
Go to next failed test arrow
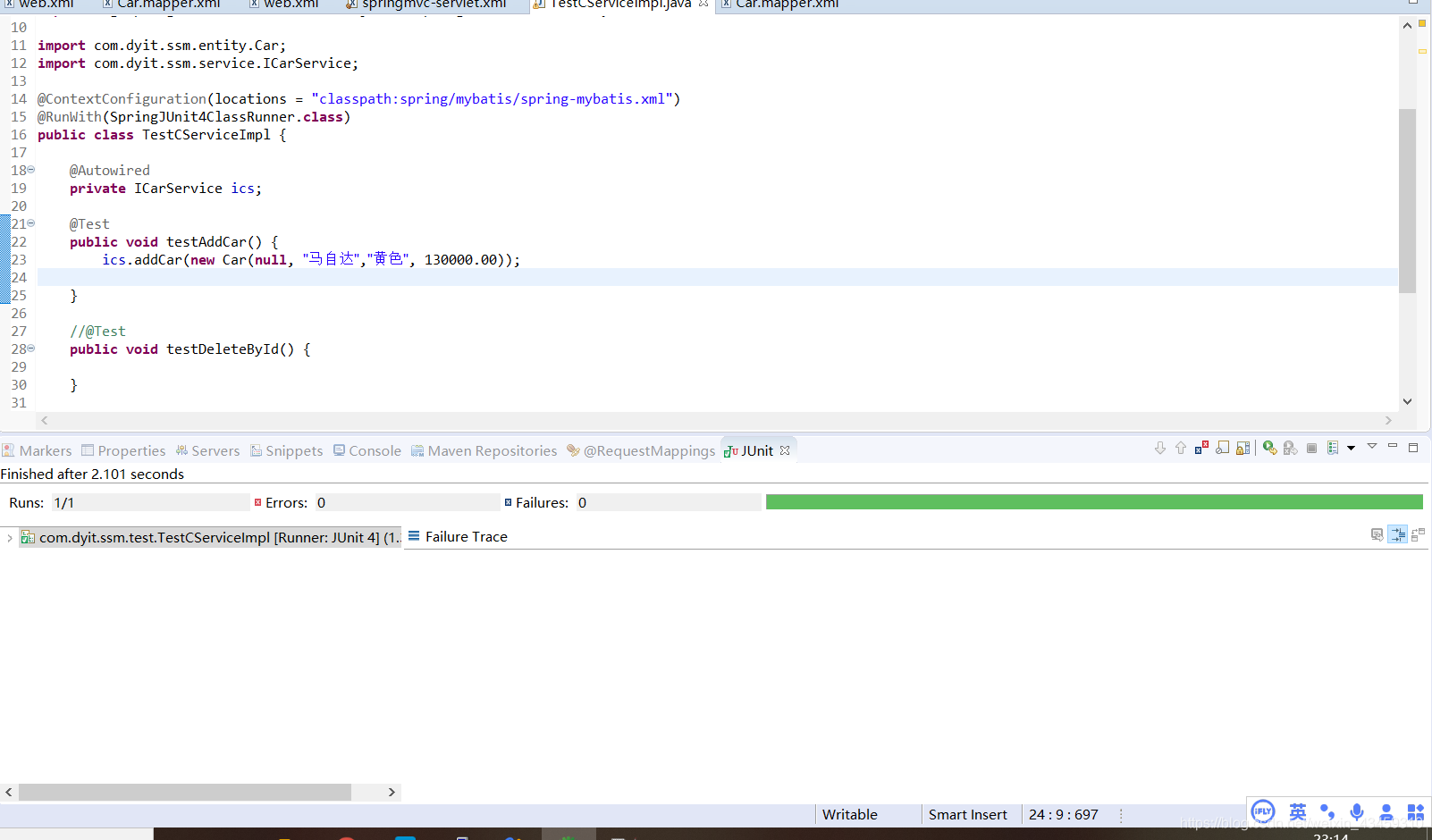(x=1160, y=448)
